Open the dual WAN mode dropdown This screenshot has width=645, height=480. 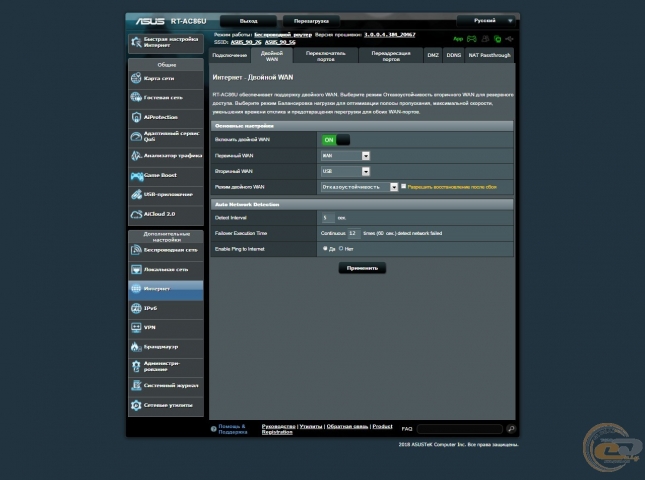359,187
